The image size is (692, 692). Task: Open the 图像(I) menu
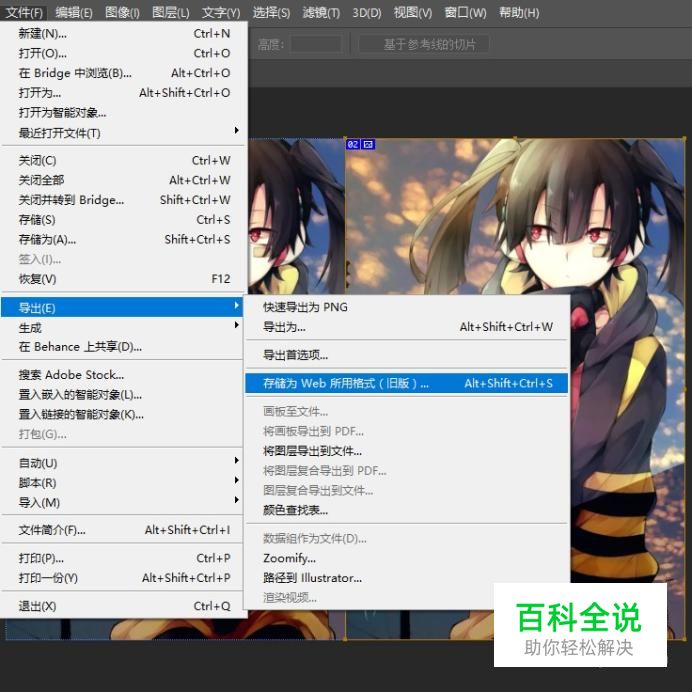point(122,12)
